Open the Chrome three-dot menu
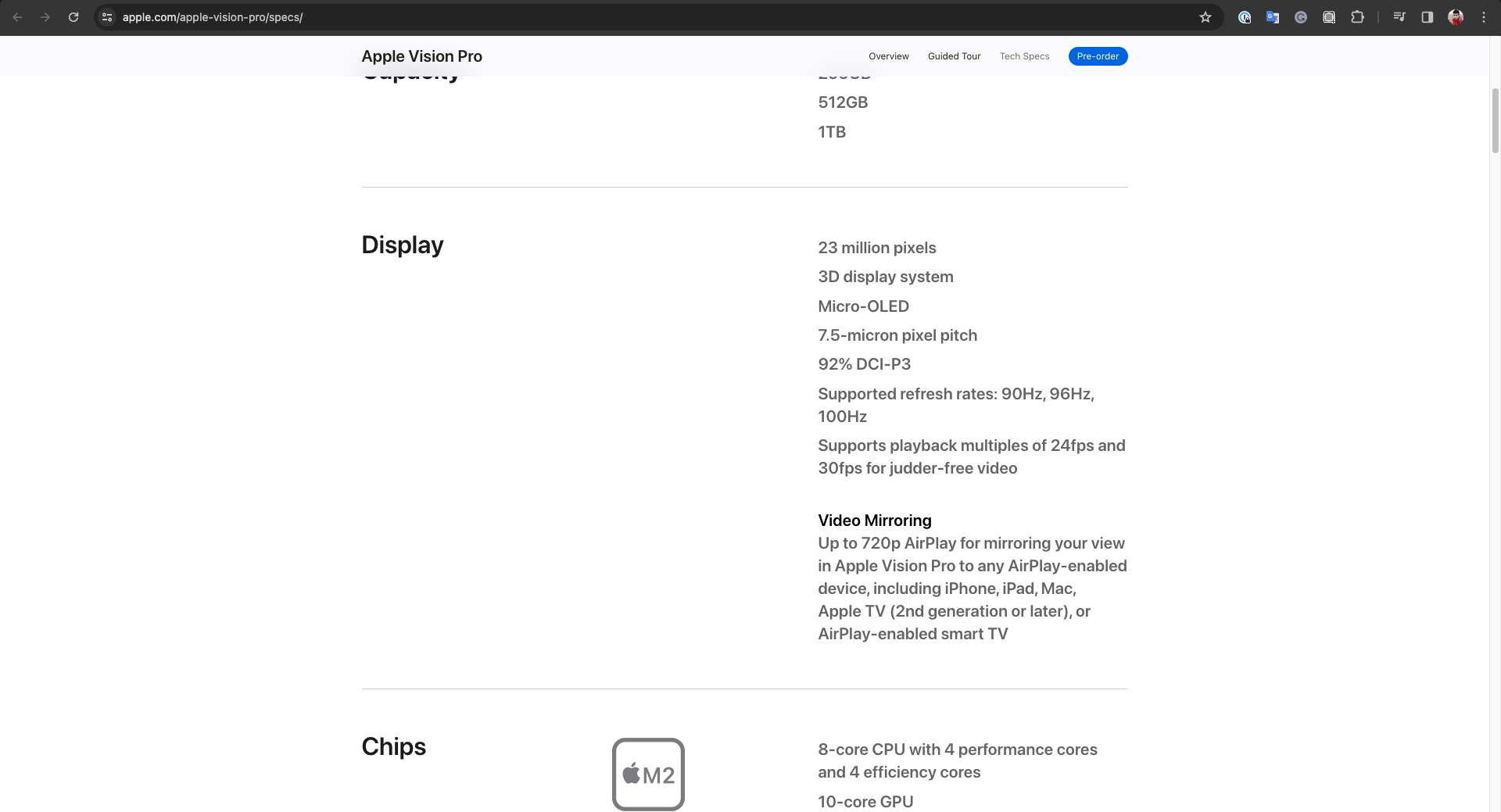The image size is (1501, 812). point(1484,17)
